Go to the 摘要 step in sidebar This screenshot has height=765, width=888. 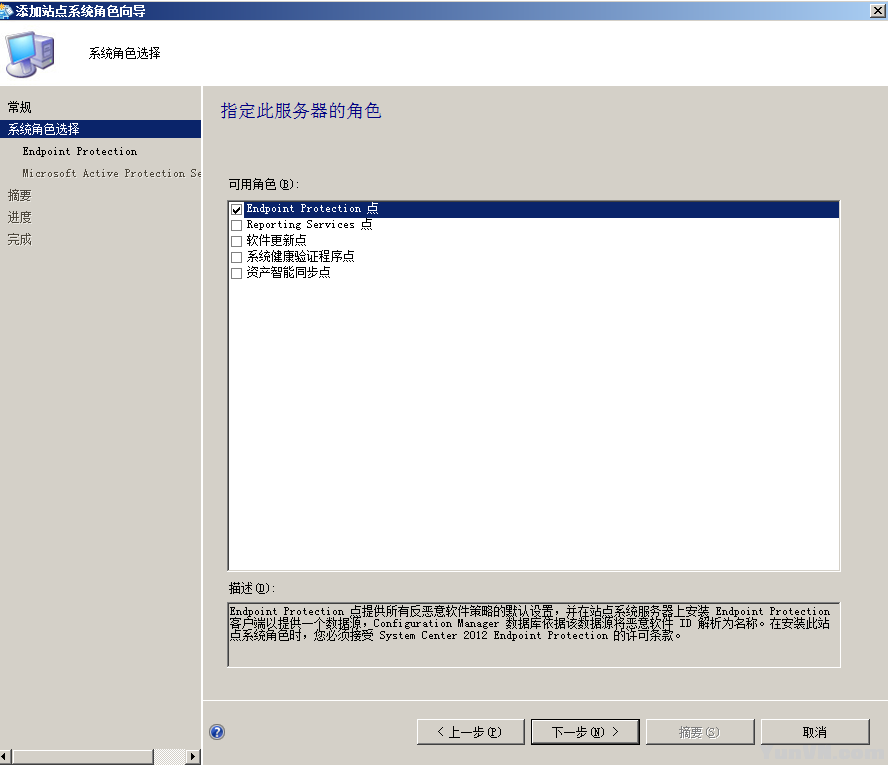coord(19,195)
